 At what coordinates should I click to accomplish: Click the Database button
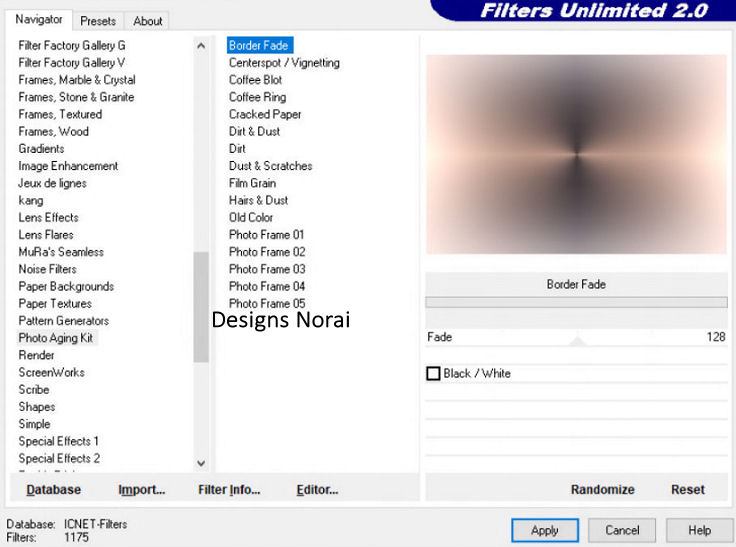[x=54, y=490]
